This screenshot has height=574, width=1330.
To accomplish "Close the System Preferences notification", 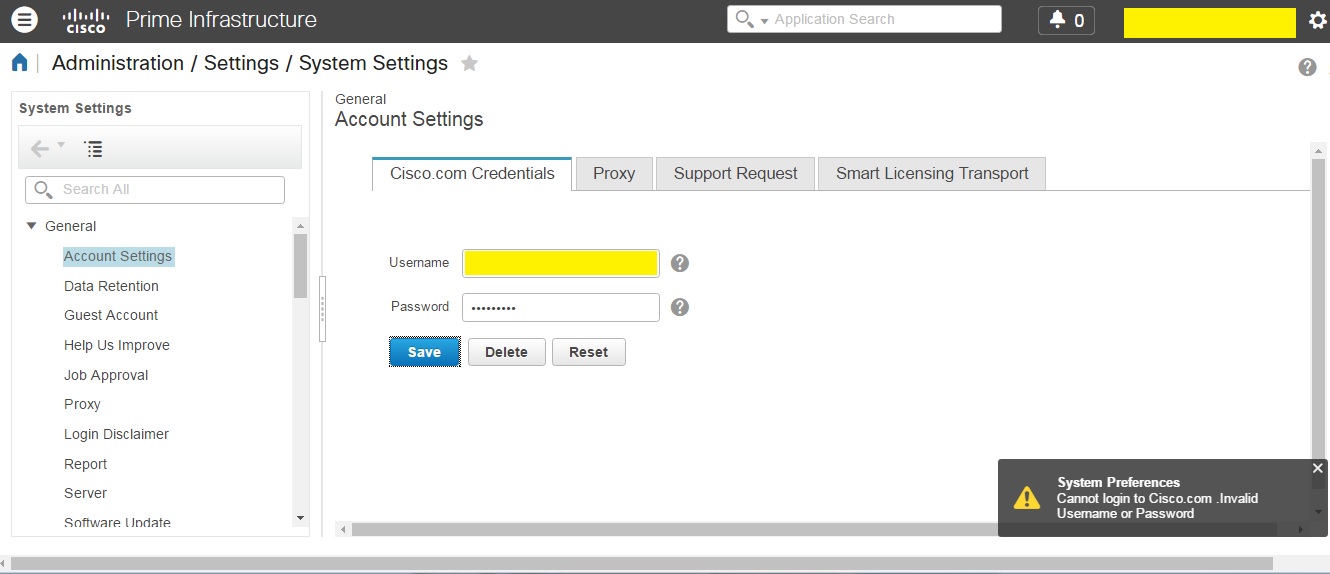I will point(1317,468).
